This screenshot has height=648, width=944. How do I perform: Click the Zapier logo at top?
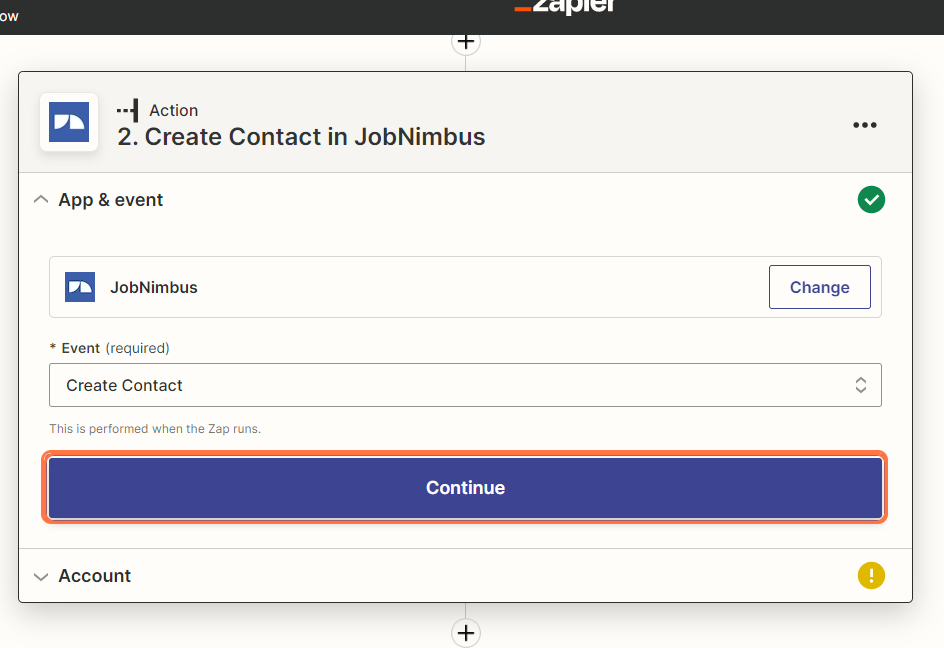[566, 7]
